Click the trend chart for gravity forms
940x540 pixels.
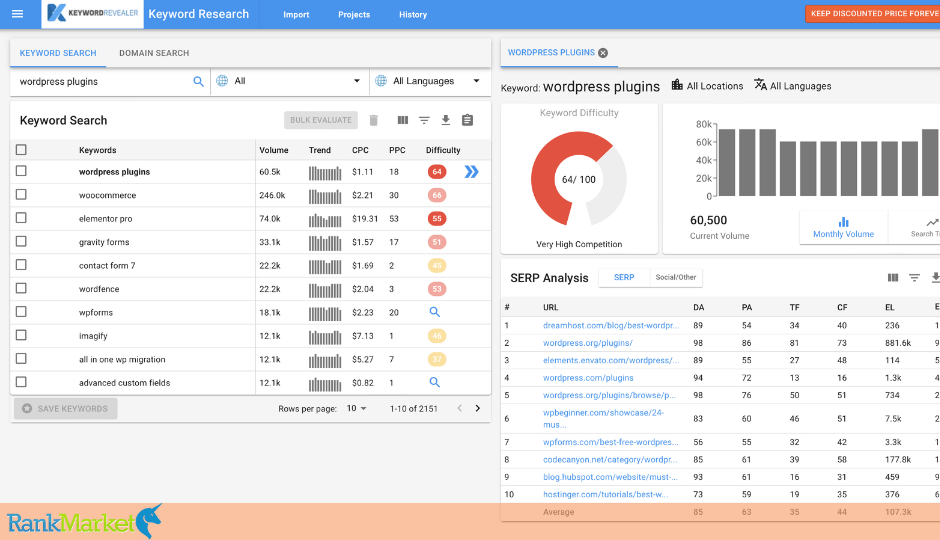325,243
